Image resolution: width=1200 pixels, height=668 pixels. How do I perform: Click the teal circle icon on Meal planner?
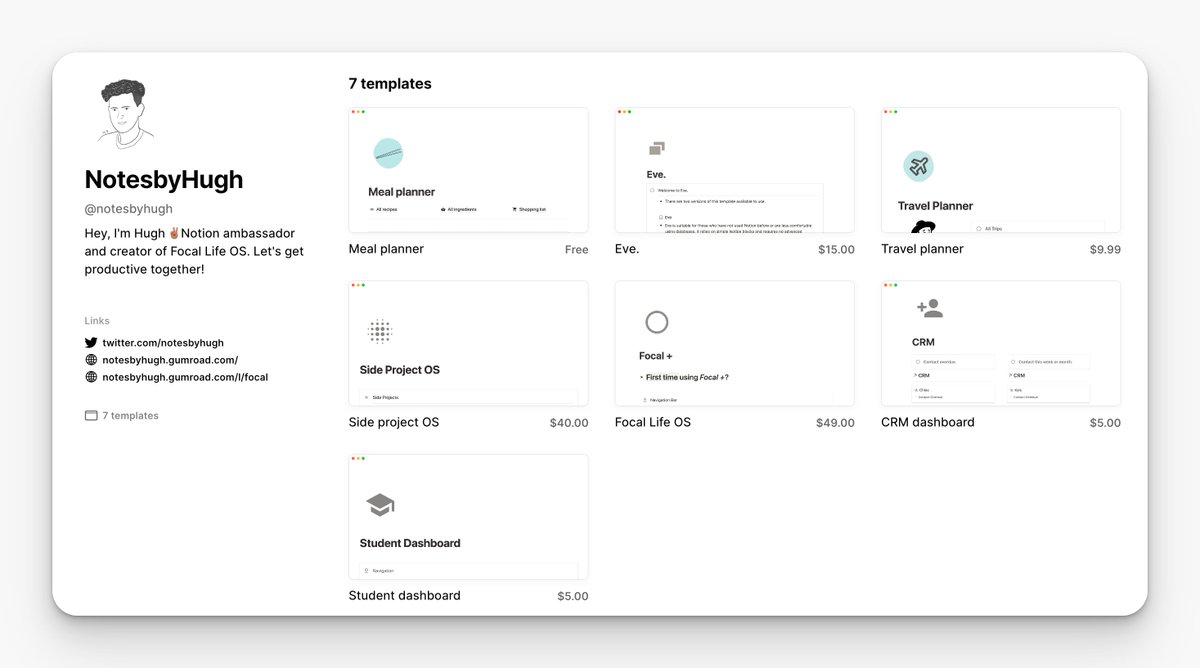388,153
